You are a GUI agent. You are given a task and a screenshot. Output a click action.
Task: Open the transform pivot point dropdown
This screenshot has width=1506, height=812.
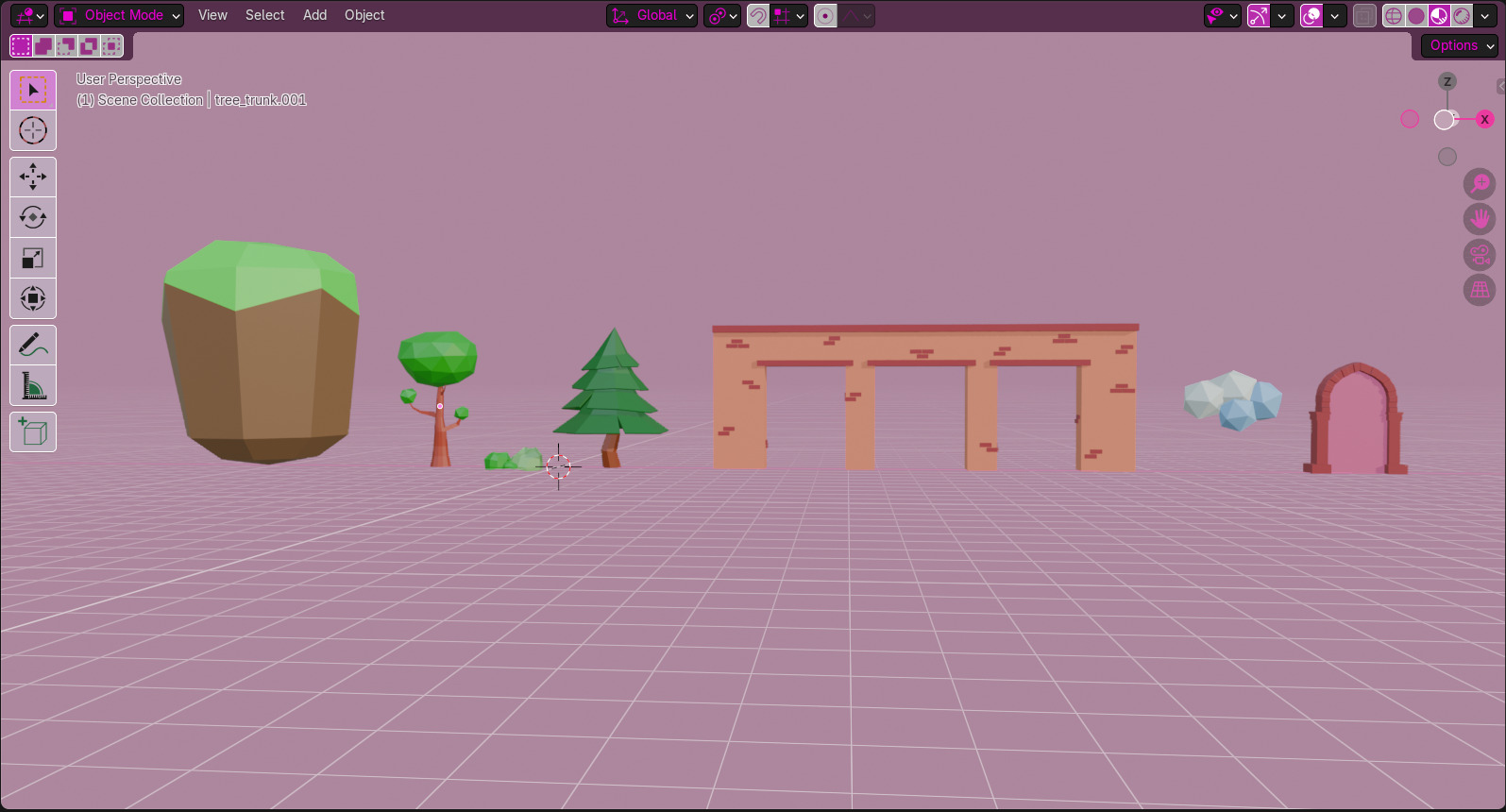click(722, 15)
